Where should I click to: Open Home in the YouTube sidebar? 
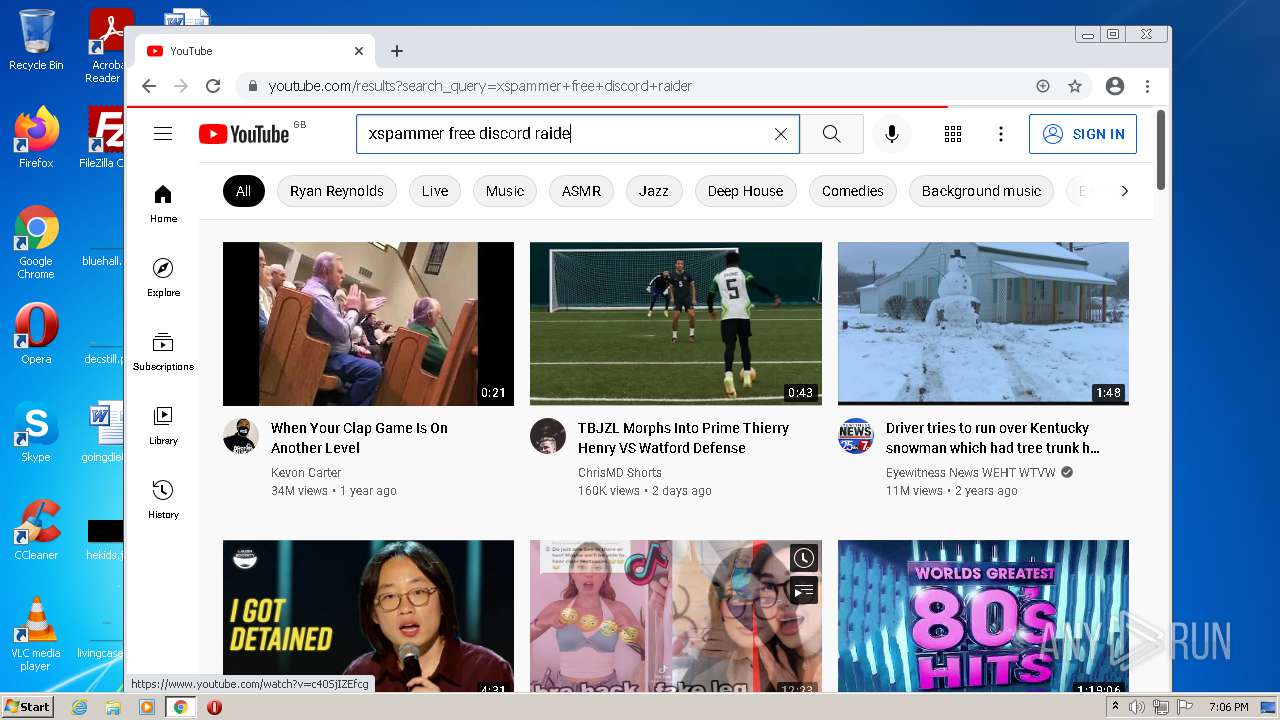coord(163,203)
